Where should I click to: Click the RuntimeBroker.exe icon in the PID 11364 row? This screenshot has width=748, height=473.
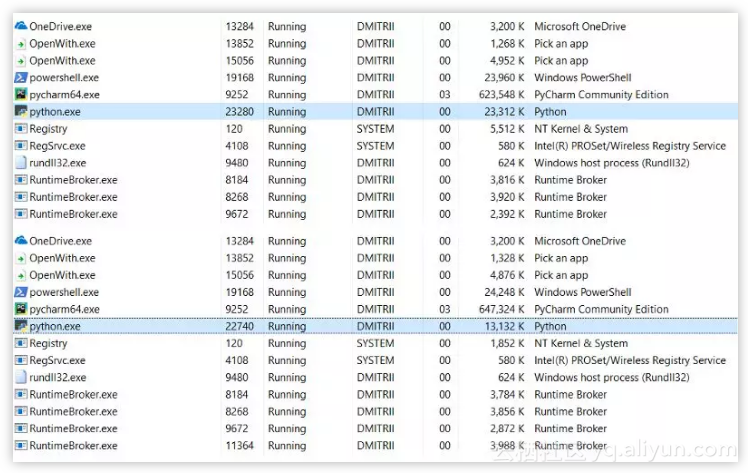(21, 446)
